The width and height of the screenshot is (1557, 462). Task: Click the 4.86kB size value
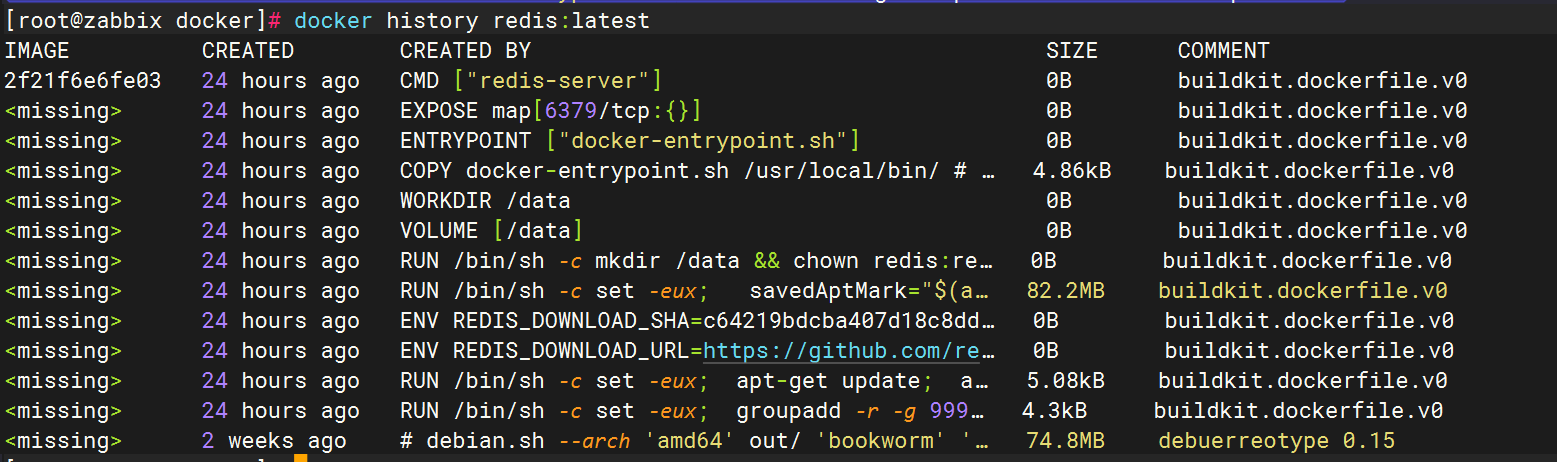click(x=1072, y=171)
